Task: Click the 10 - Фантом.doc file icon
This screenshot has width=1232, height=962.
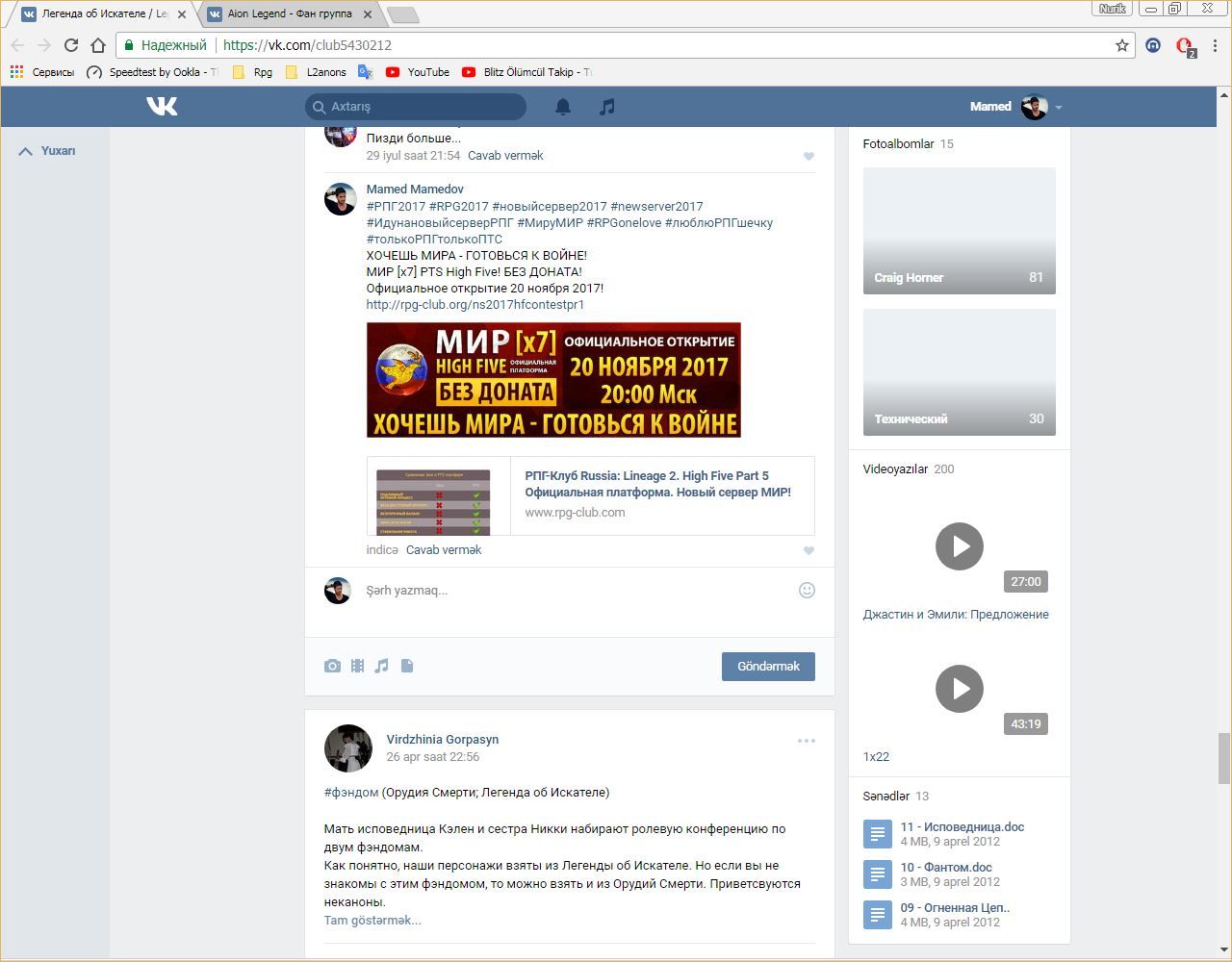Action: [878, 874]
